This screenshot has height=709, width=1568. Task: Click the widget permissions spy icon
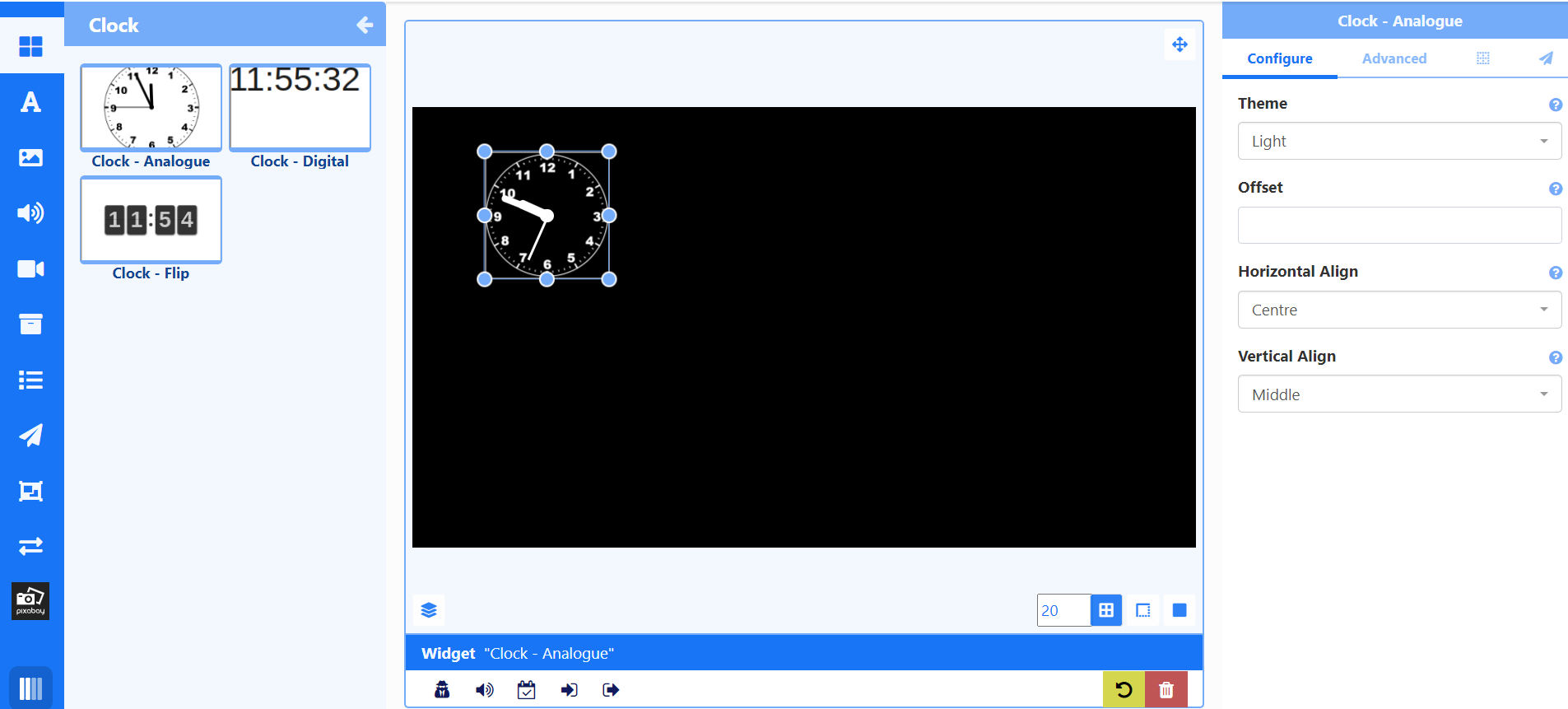(442, 690)
